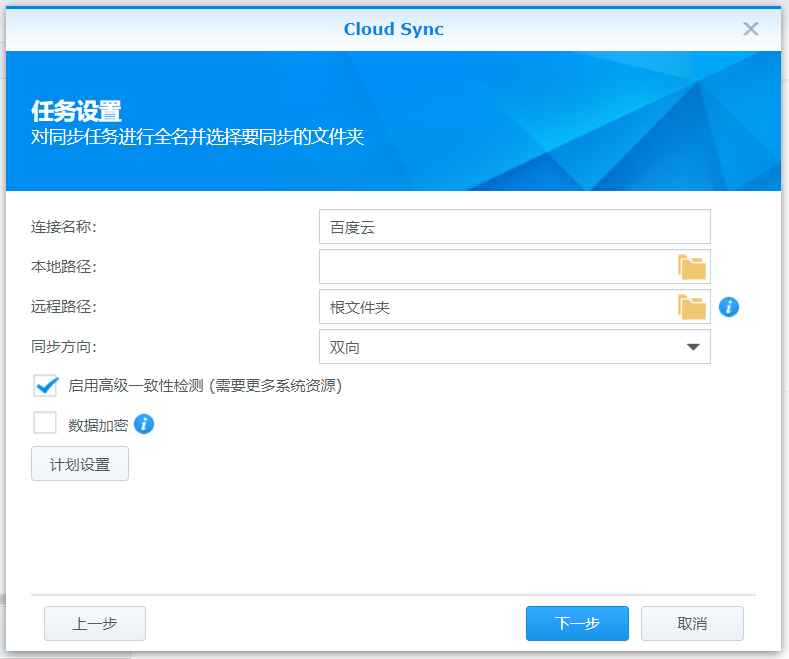
Task: Disable 启用高级一致性检测 checkbox
Action: point(45,386)
